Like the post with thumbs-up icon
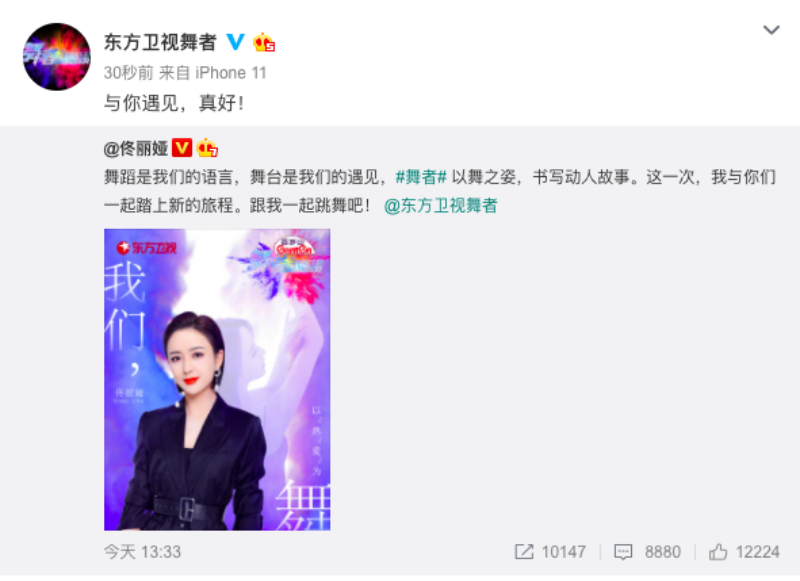This screenshot has width=800, height=581. click(x=718, y=551)
